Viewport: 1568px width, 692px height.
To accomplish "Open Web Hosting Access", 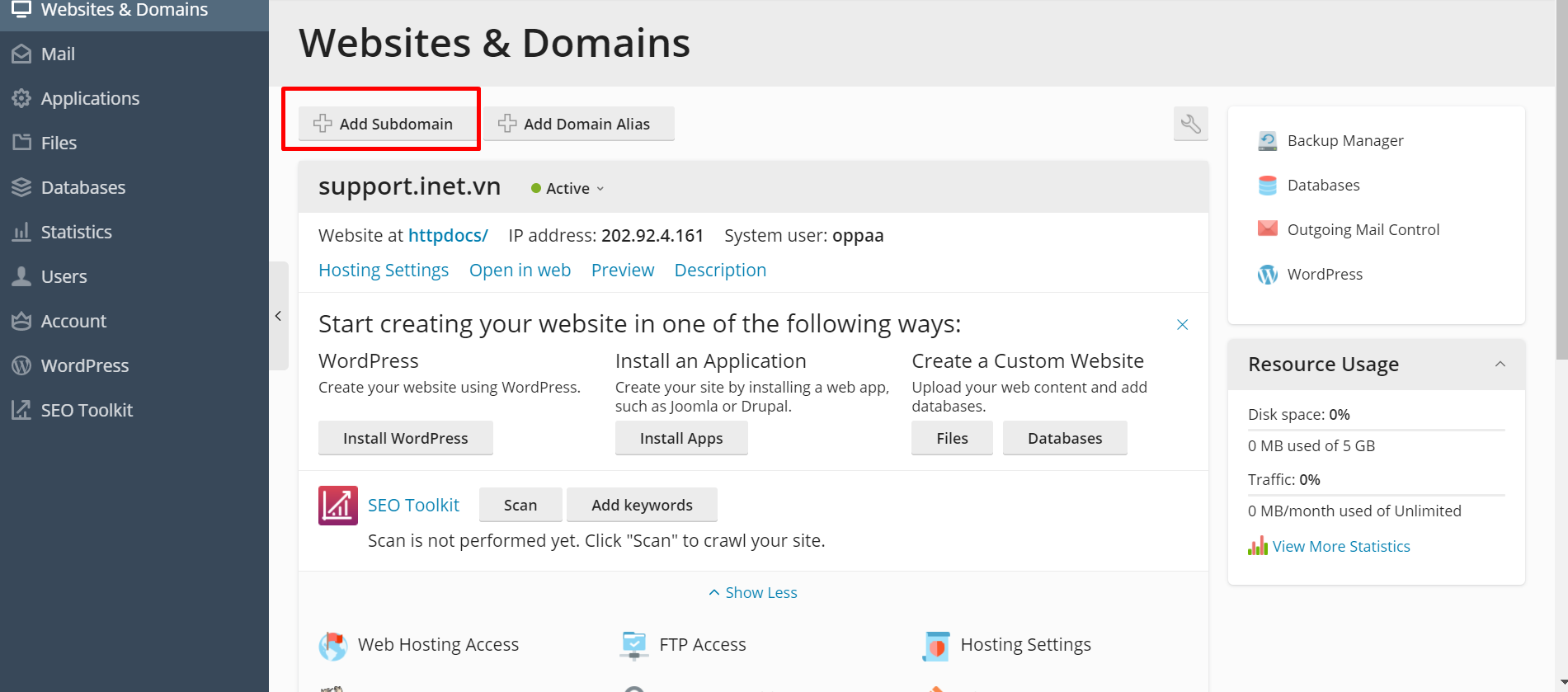I will click(x=438, y=645).
